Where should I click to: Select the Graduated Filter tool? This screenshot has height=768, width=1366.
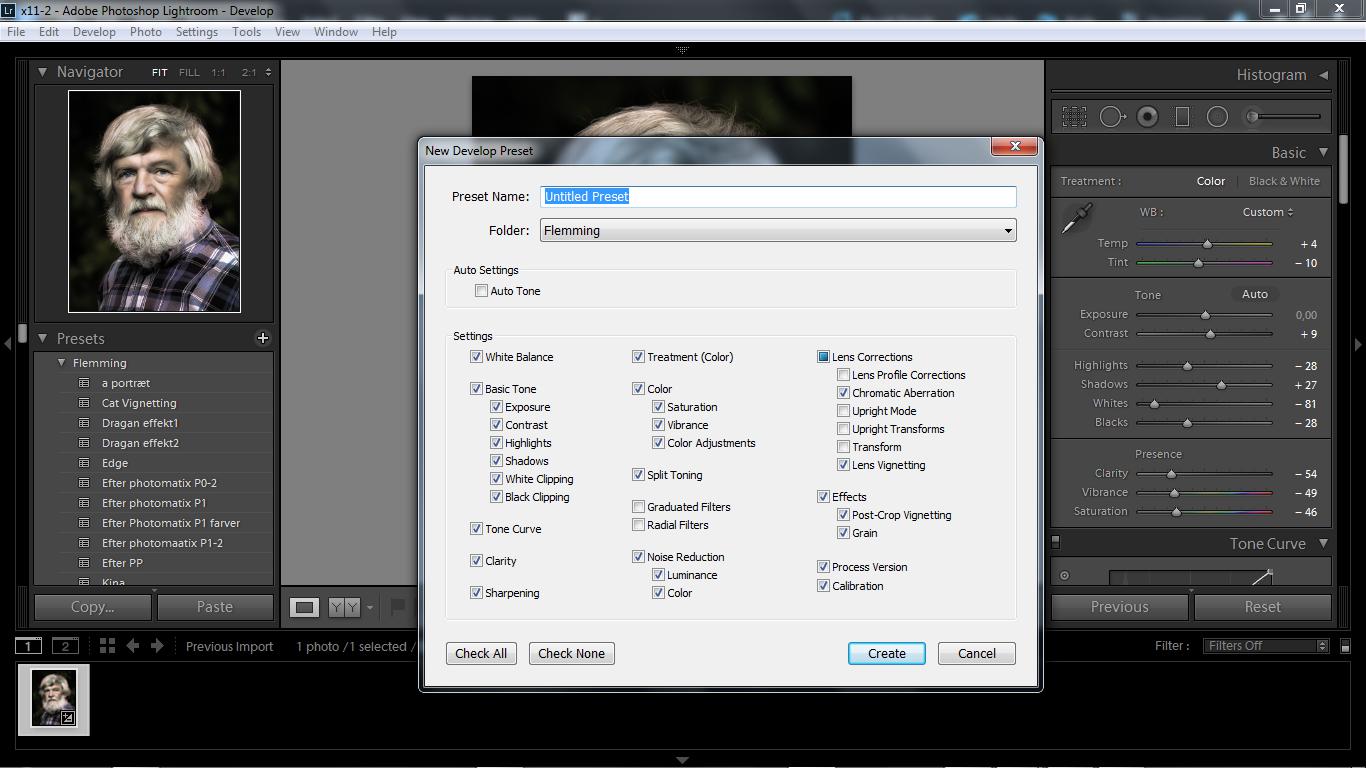[x=1181, y=117]
